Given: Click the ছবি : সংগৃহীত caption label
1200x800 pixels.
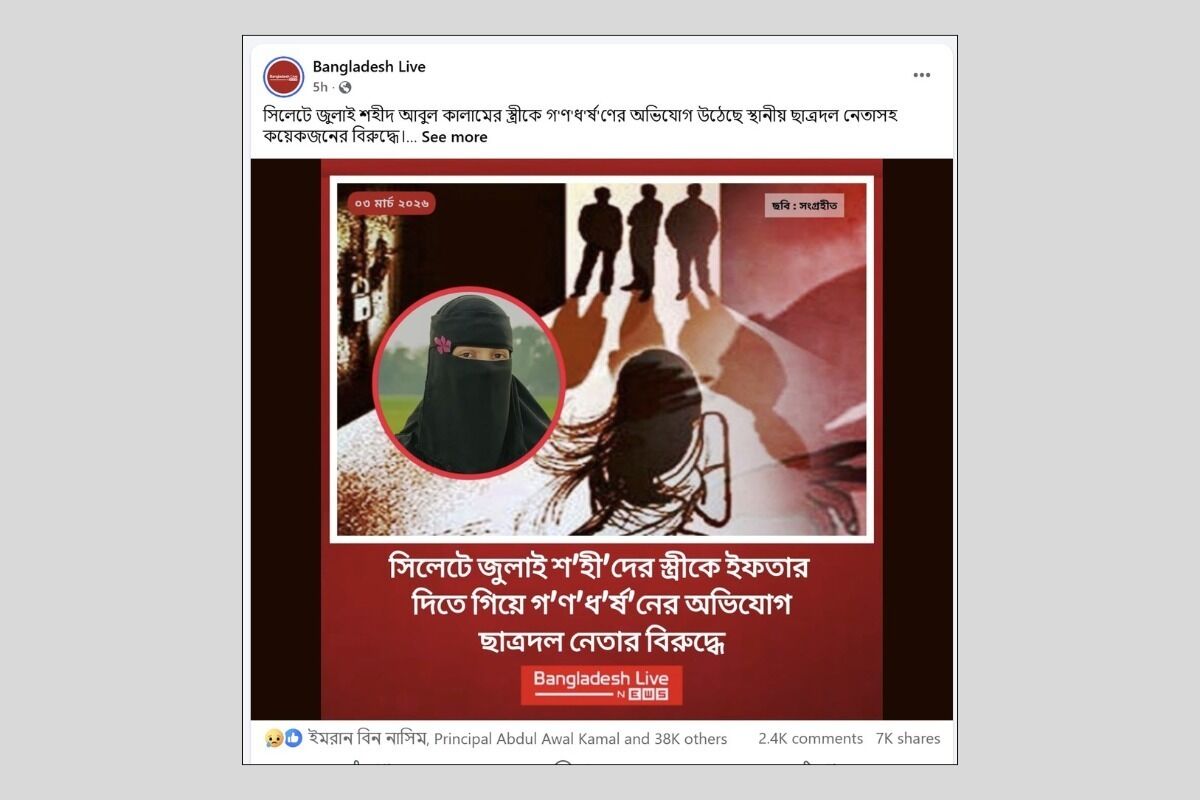Looking at the screenshot, I should [x=806, y=206].
